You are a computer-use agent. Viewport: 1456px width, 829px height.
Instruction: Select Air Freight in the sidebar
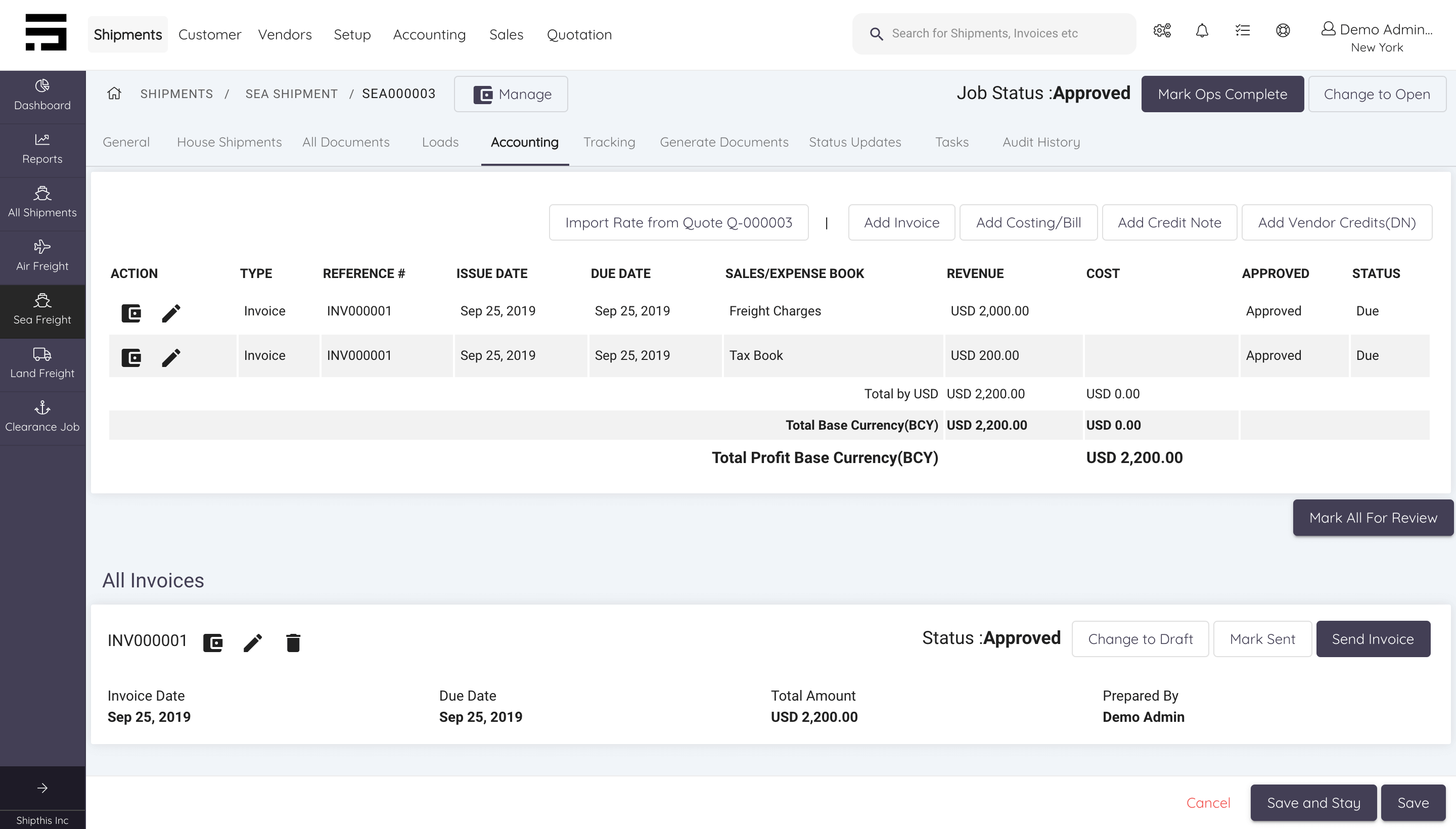pos(42,256)
